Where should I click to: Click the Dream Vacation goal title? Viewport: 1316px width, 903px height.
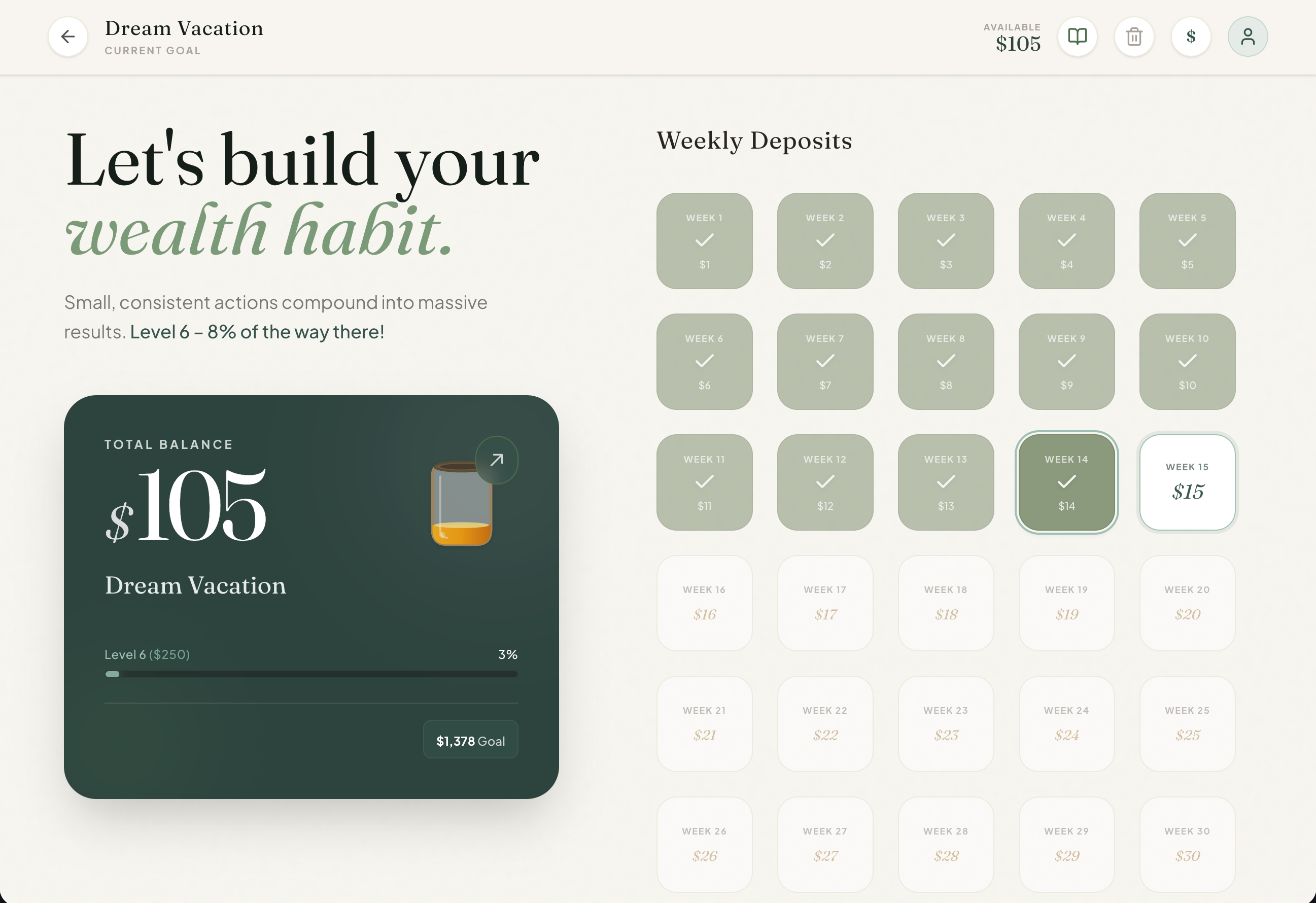(184, 28)
